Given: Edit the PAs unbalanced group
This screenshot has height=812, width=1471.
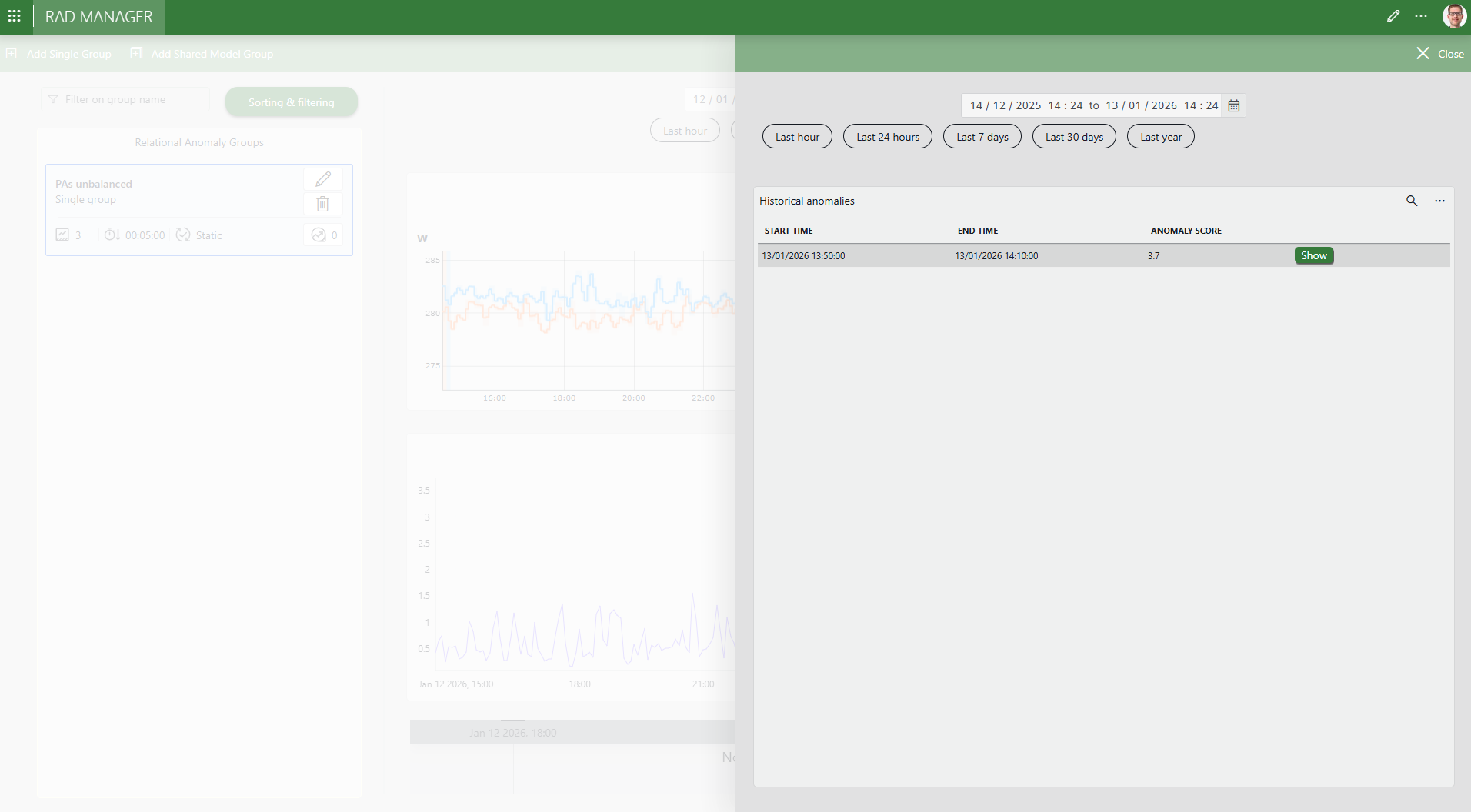Looking at the screenshot, I should 323,179.
